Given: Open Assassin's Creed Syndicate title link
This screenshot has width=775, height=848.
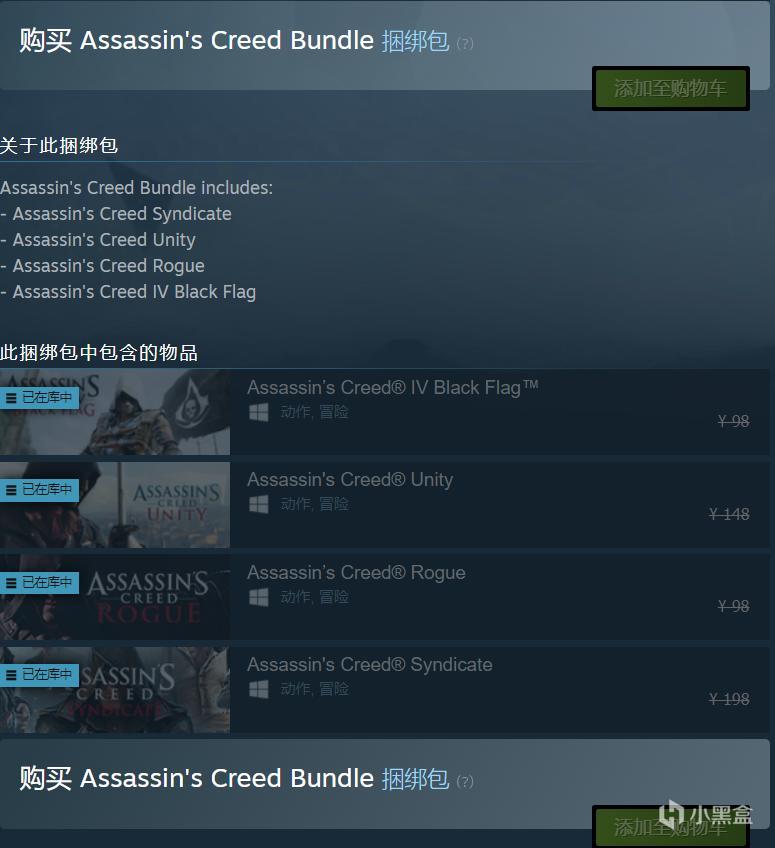Looking at the screenshot, I should [x=370, y=665].
